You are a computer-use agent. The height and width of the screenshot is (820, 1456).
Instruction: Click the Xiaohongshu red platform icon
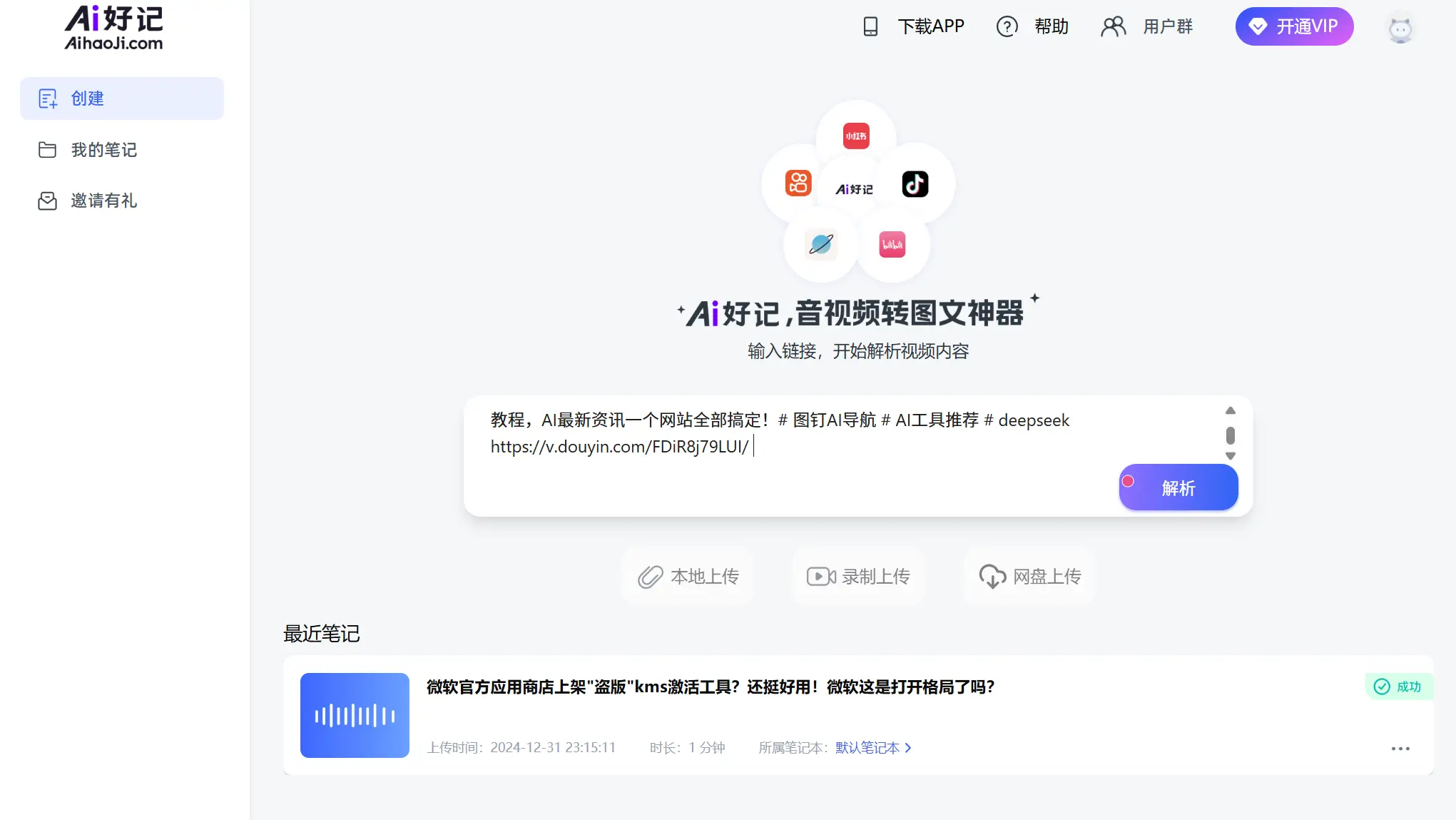tap(855, 136)
